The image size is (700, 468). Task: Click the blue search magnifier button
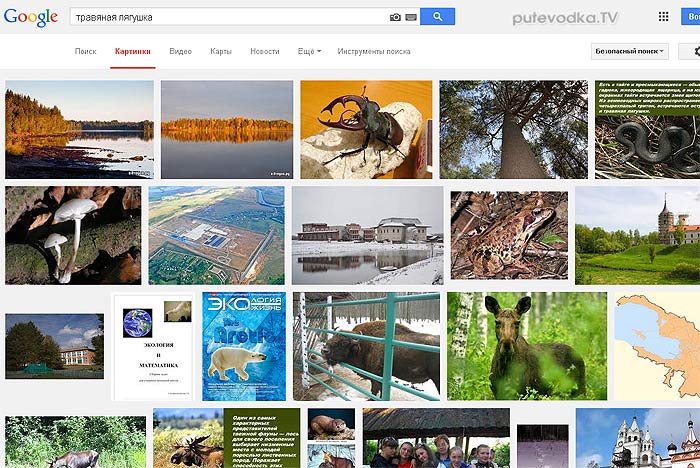(x=438, y=17)
